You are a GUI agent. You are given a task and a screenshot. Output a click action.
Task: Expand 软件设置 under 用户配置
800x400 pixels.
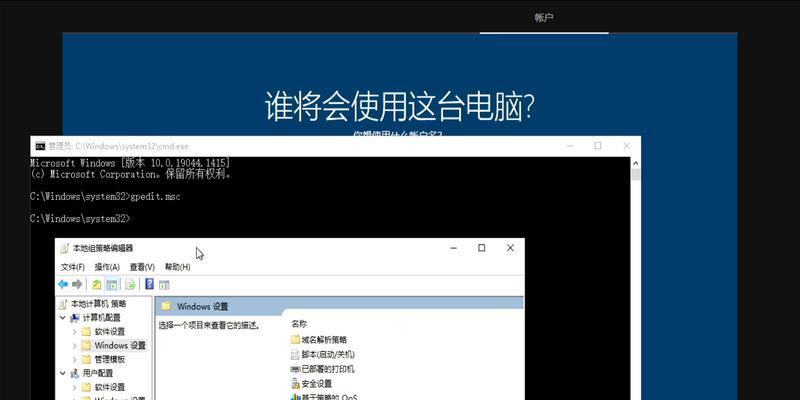pos(74,387)
